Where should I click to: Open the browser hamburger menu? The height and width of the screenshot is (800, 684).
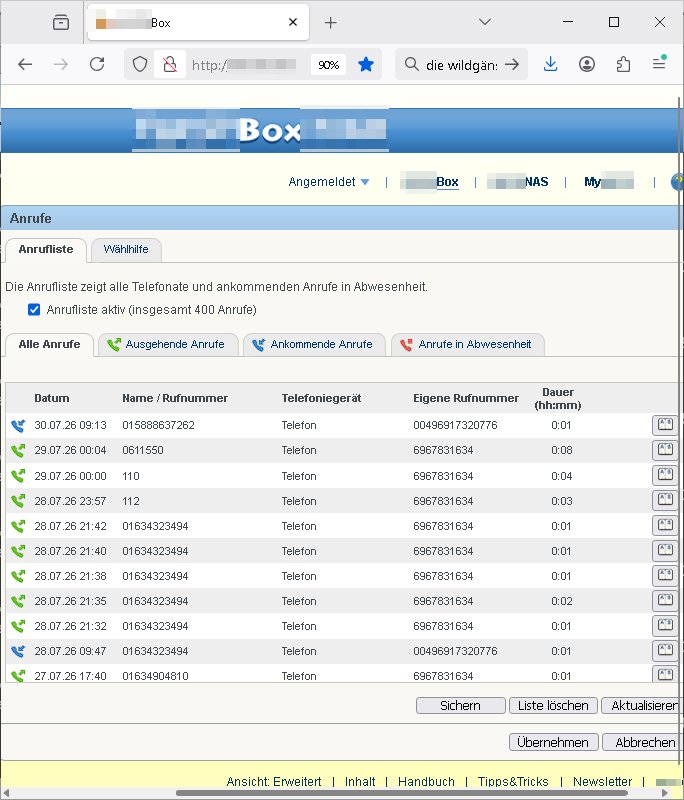(660, 63)
